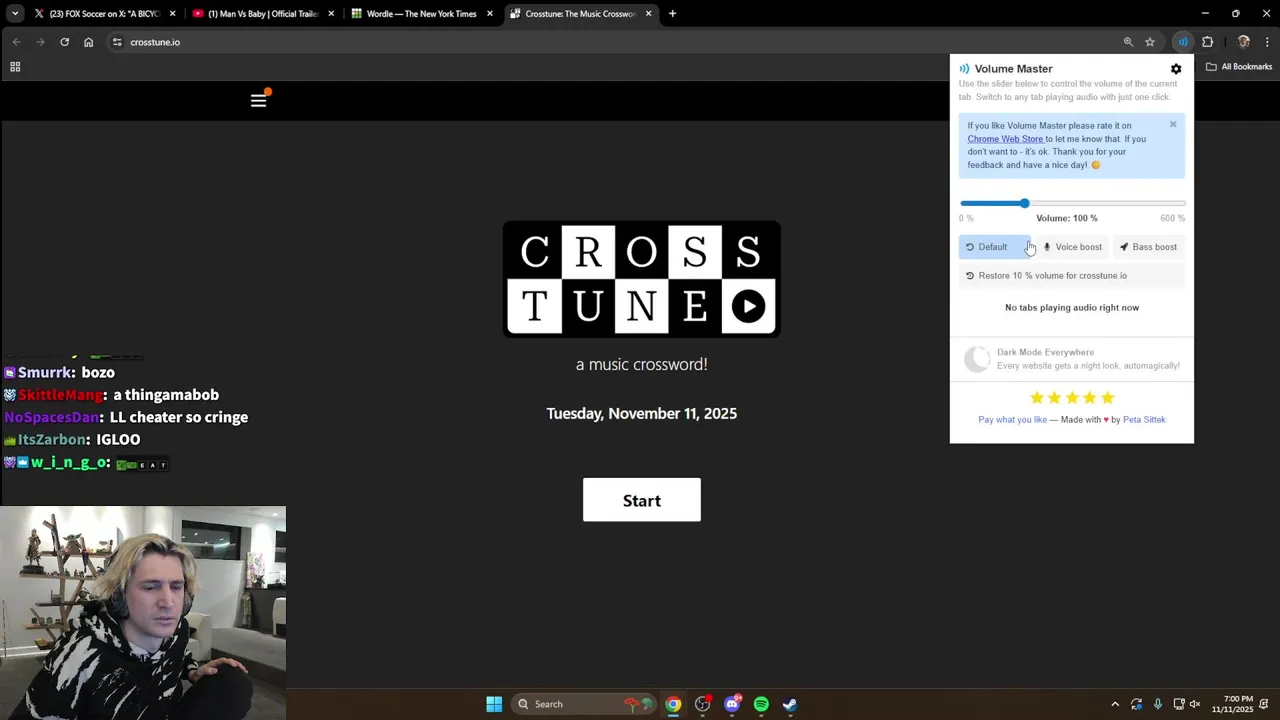Open the Chrome profile avatar
This screenshot has width=1280, height=720.
(1243, 42)
